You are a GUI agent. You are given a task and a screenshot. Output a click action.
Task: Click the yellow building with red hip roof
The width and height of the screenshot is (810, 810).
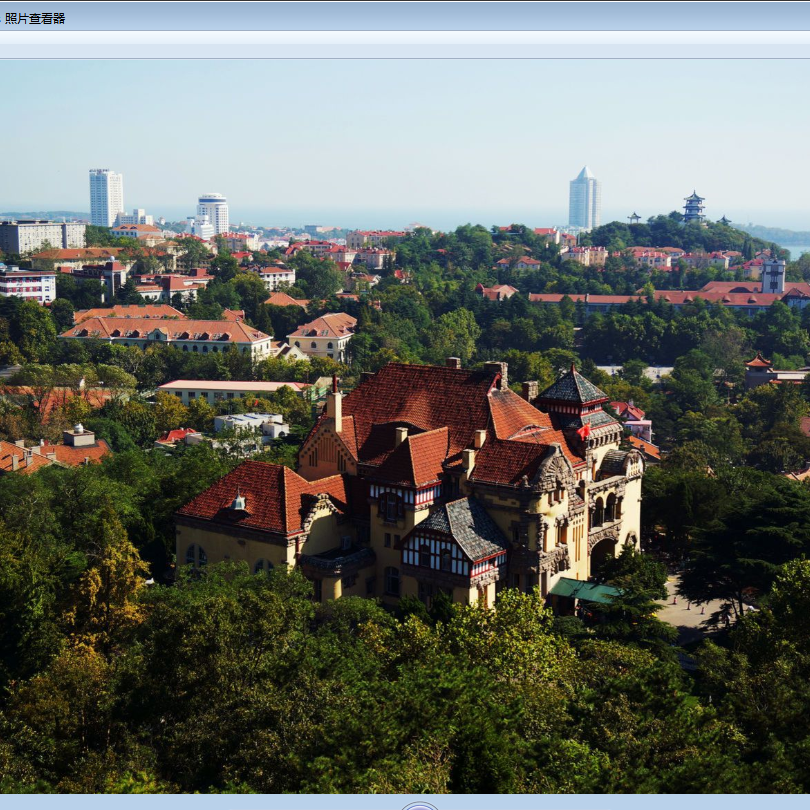click(322, 336)
